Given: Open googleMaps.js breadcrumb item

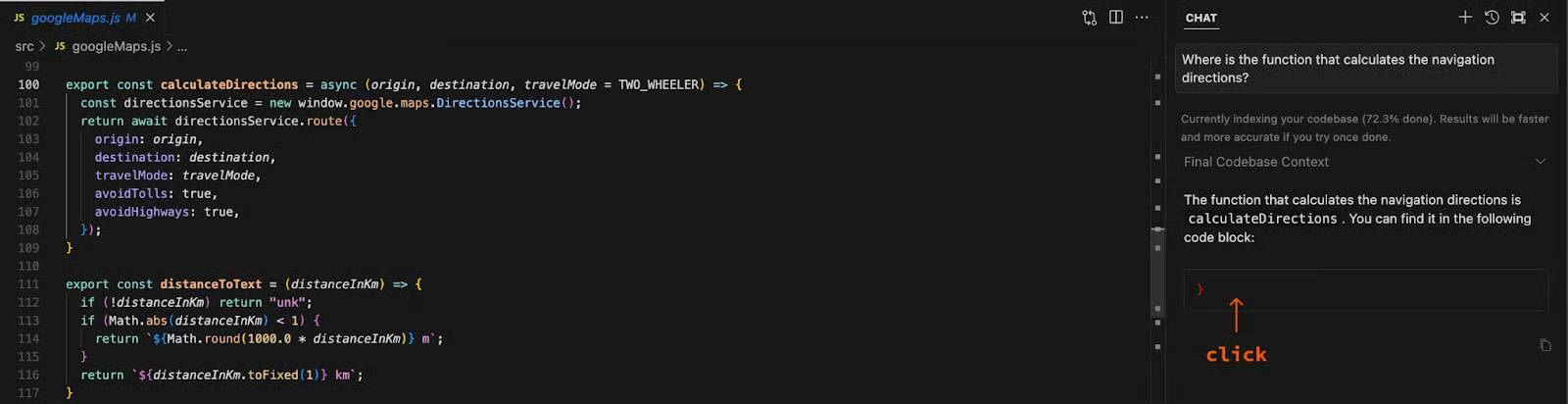Looking at the screenshot, I should (116, 46).
